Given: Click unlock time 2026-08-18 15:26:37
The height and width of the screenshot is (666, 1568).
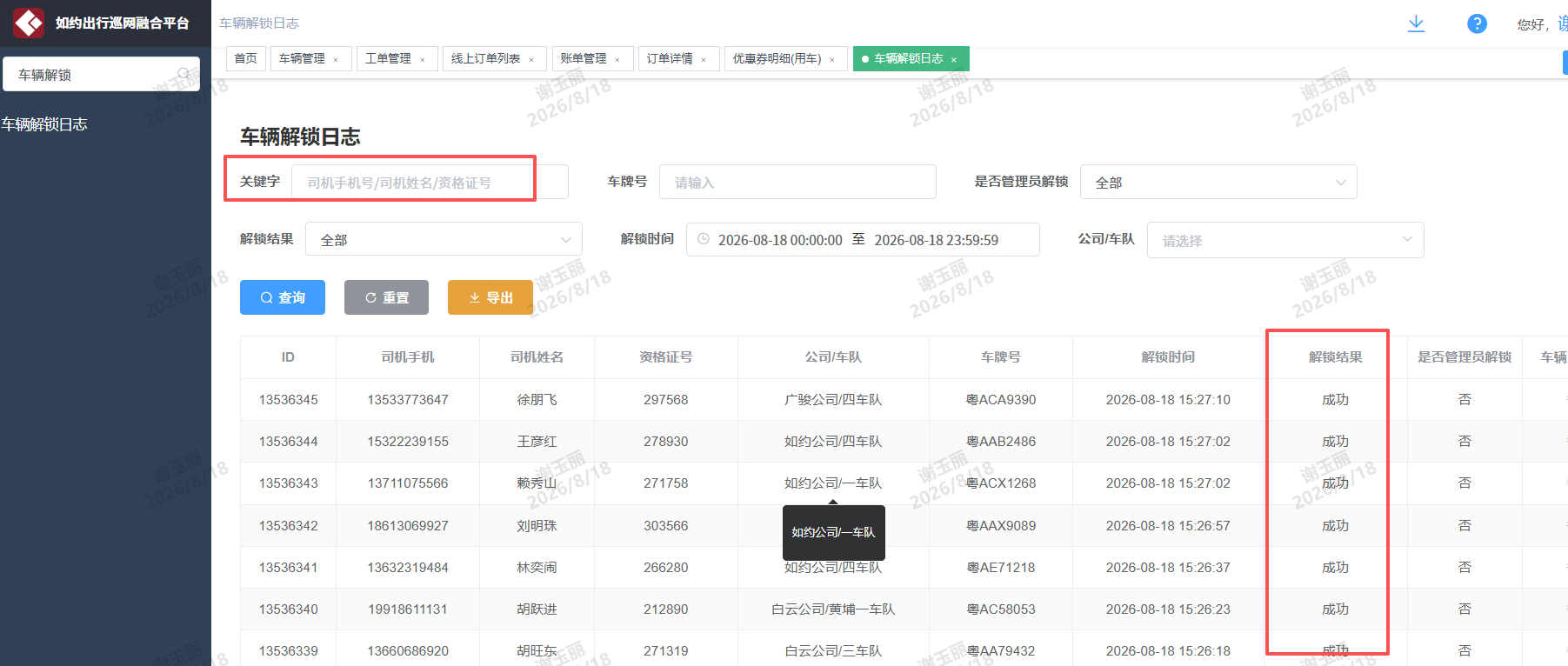Looking at the screenshot, I should point(1168,568).
